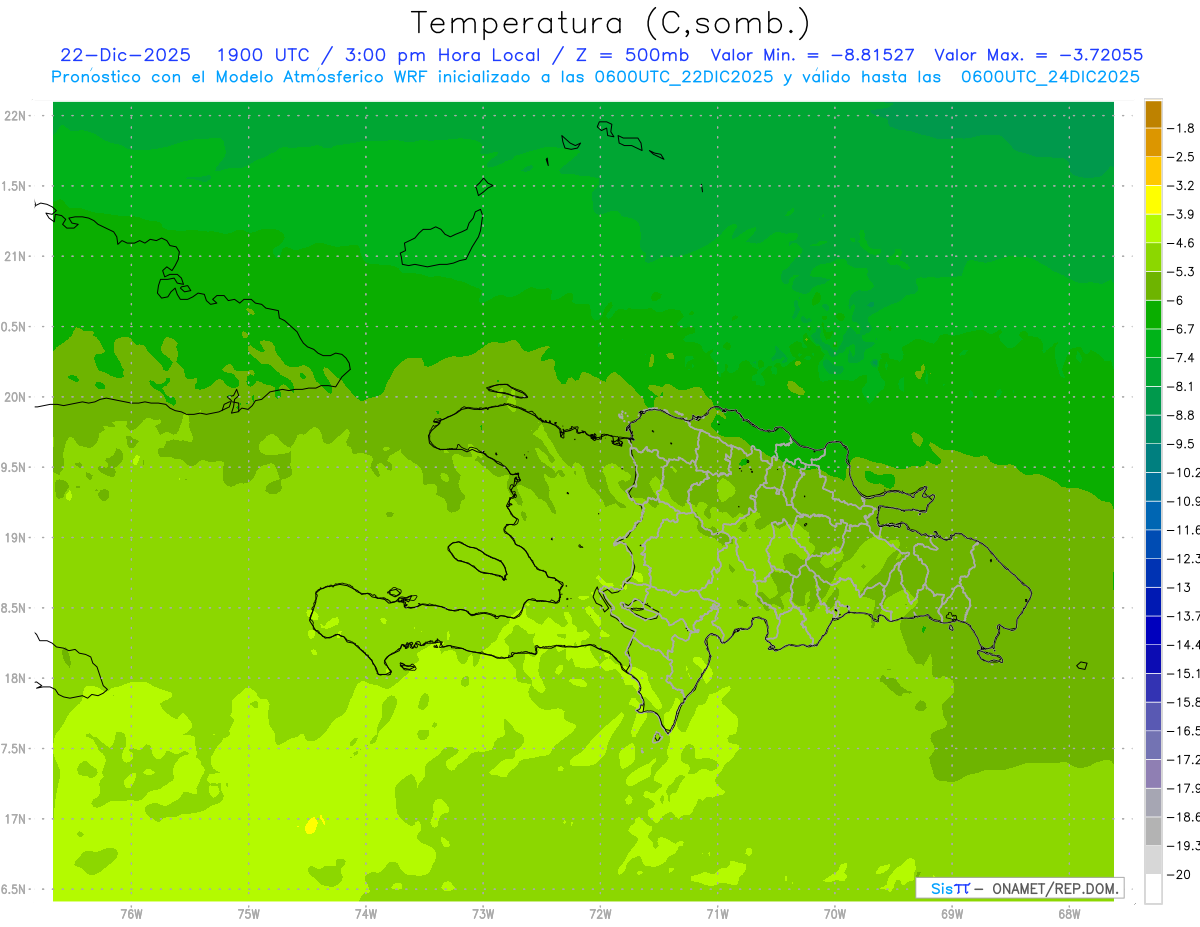Image resolution: width=1200 pixels, height=927 pixels.
Task: Click the "74W" longitude label
Action: click(366, 914)
